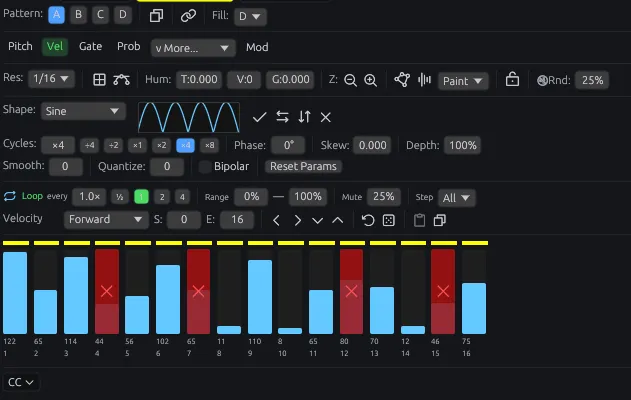
Task: Click the clipboard paste icon
Action: point(419,220)
